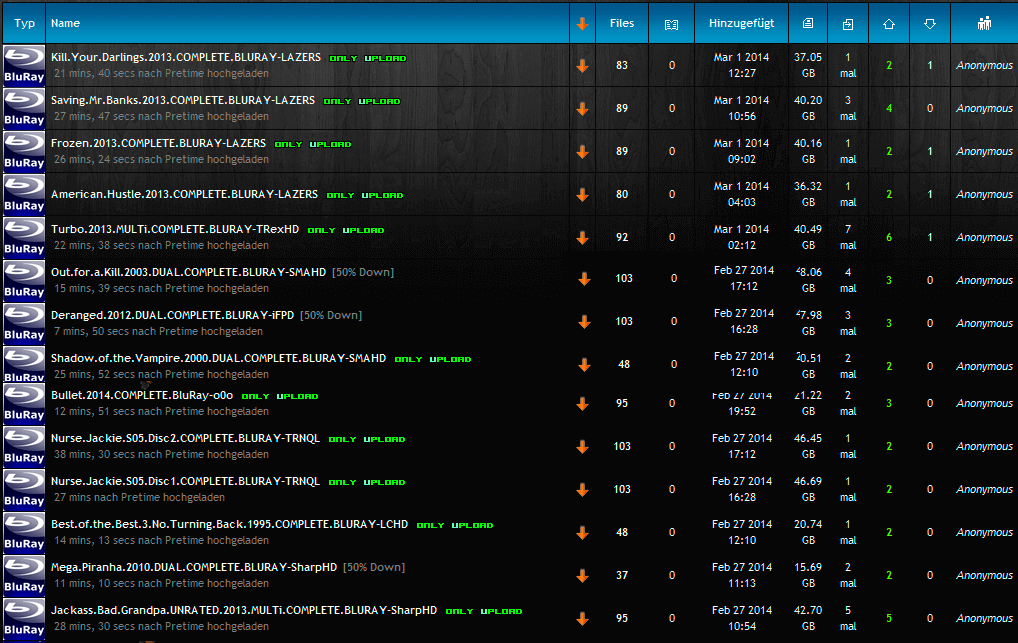Download Nurse.Jackie Disc1 via orange arrow

(x=582, y=489)
